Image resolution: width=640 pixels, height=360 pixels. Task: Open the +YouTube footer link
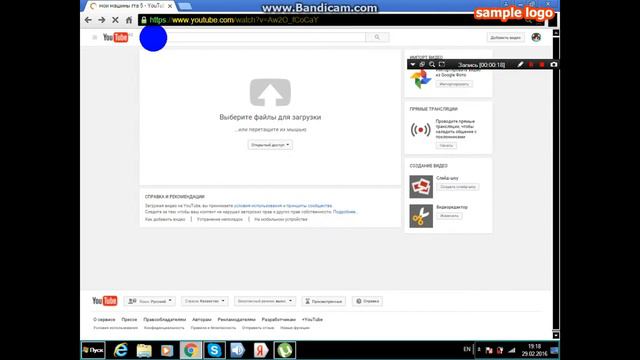[x=312, y=320]
